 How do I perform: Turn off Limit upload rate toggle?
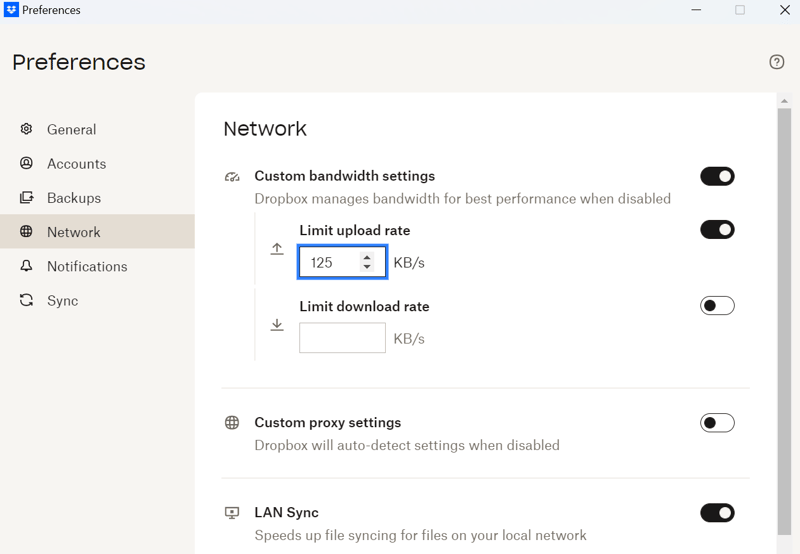(717, 230)
